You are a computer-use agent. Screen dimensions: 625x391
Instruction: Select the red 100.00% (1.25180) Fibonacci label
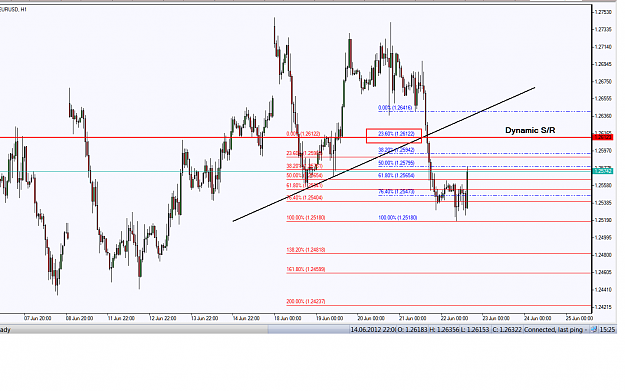tap(306, 218)
